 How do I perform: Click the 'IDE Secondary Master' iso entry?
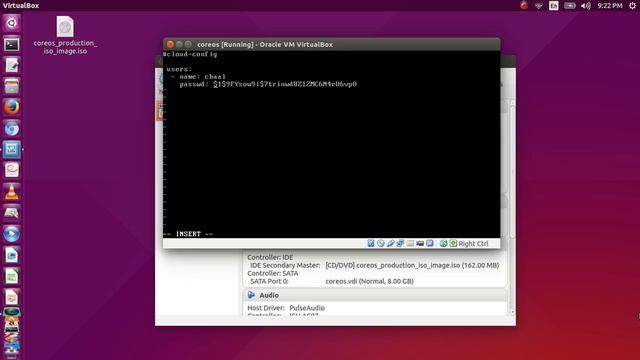374,265
